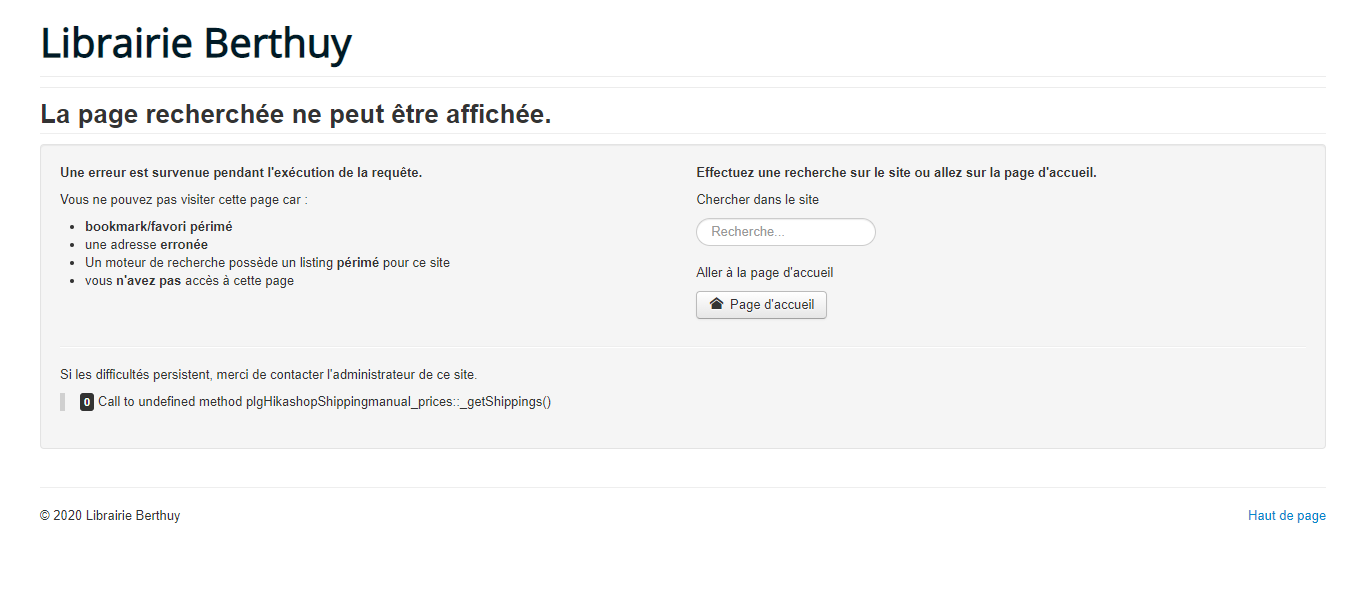Click the 'bookmark/favori périmé' list item

coord(159,227)
